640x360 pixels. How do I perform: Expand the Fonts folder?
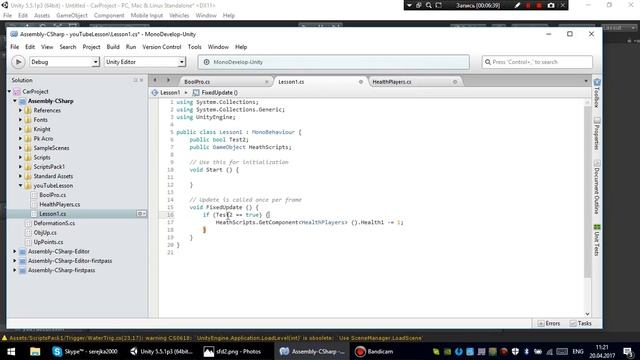20,120
